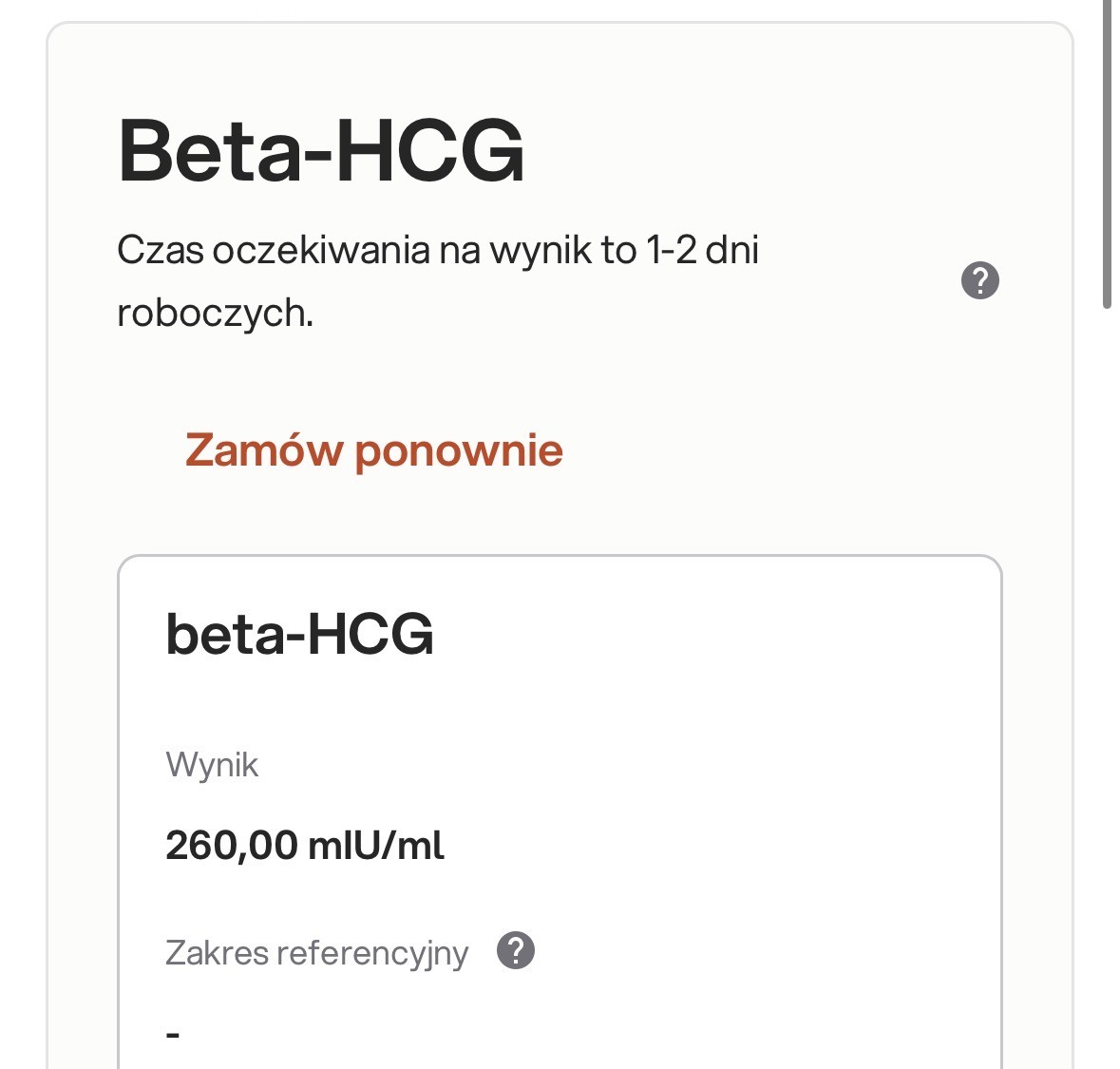Click the word "roboczych."
The image size is (1120, 1069).
tap(215, 313)
